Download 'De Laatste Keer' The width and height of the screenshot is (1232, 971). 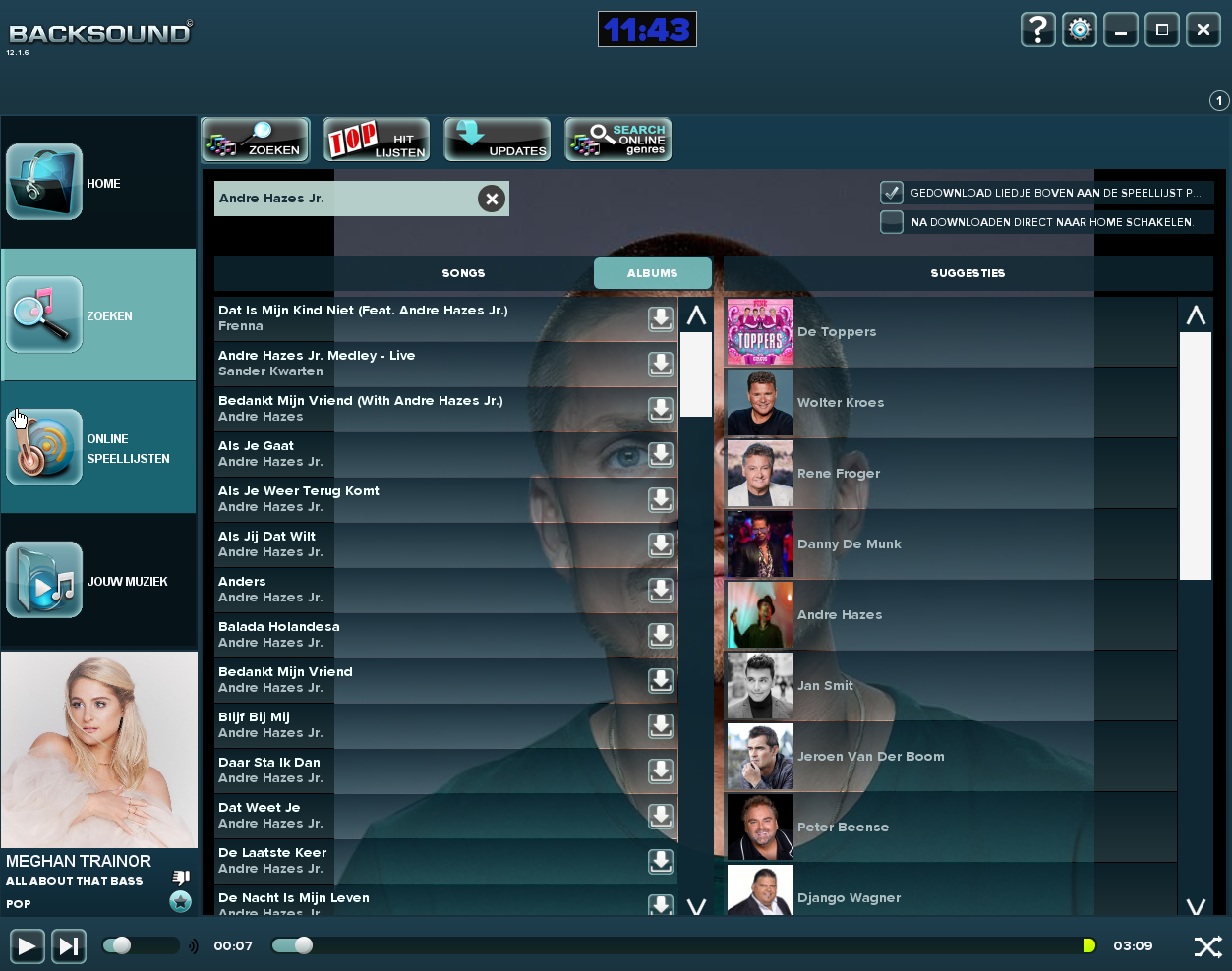coord(661,861)
